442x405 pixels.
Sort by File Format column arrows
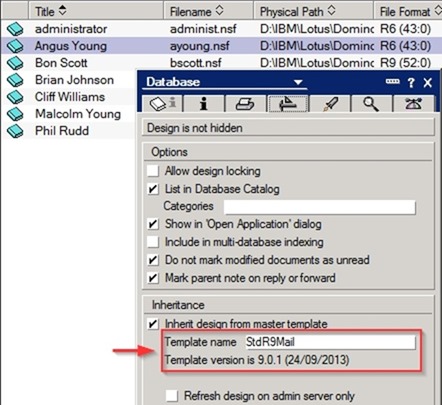click(x=438, y=11)
